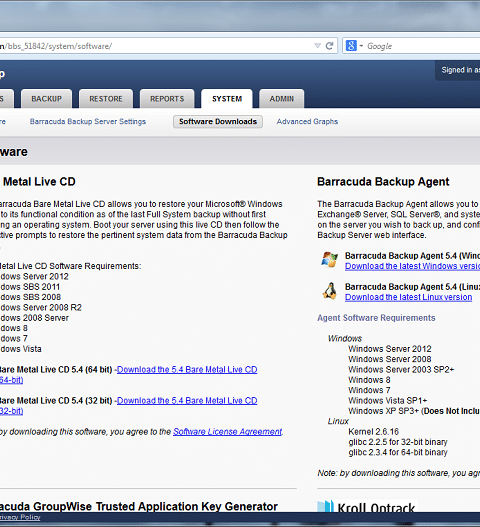
Task: Click the Google search engine icon
Action: point(351,45)
